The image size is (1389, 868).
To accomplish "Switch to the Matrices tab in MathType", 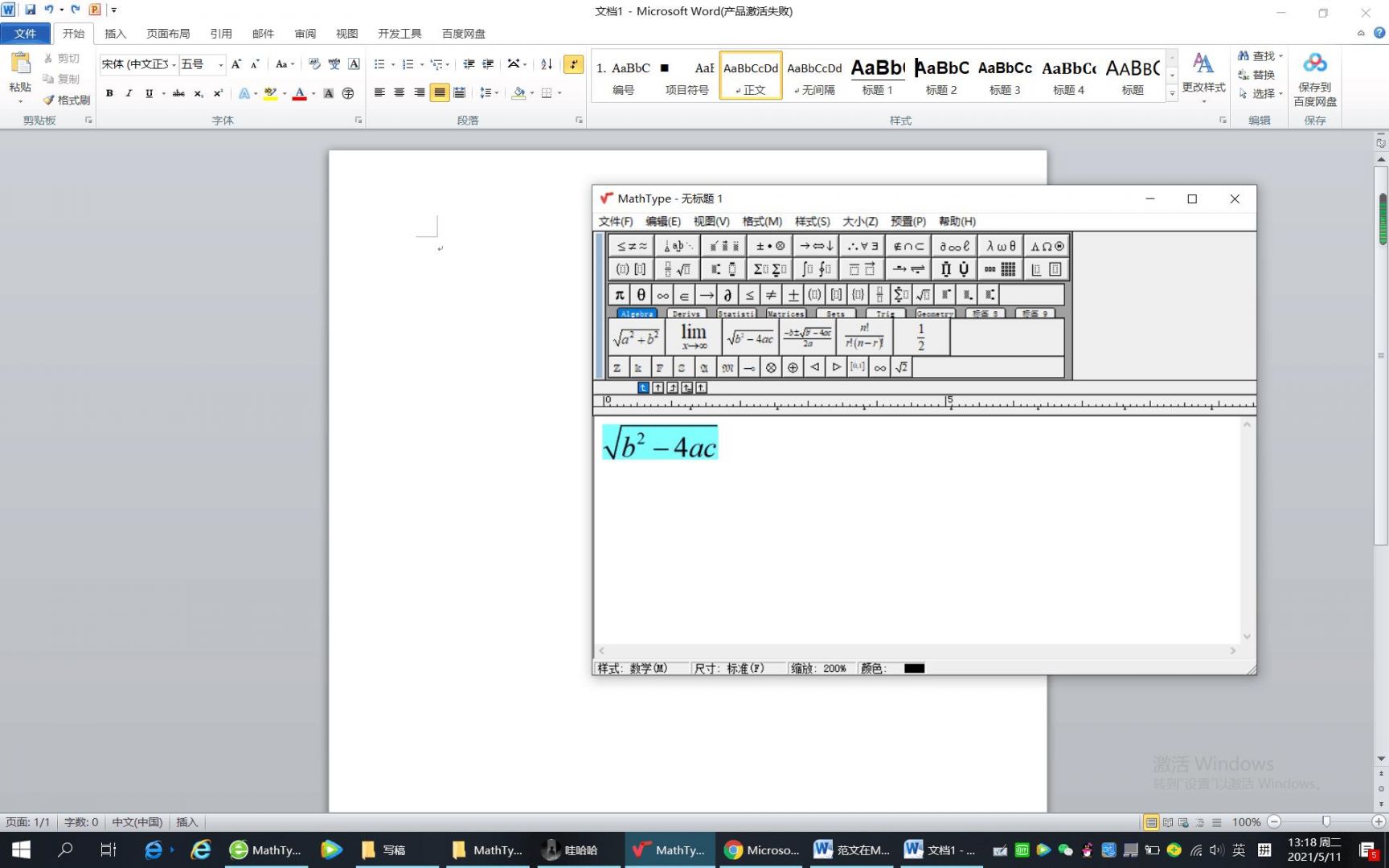I will 785,313.
